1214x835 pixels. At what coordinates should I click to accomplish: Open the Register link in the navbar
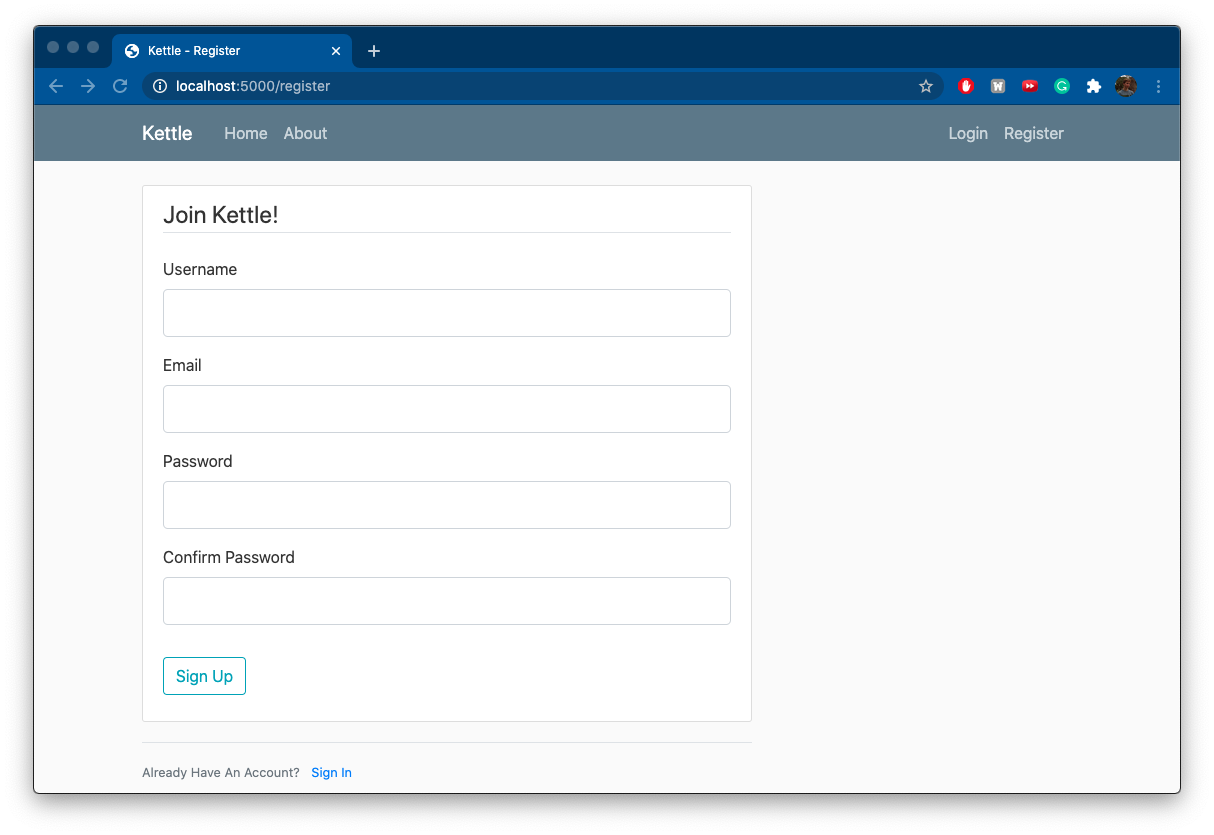(x=1034, y=133)
